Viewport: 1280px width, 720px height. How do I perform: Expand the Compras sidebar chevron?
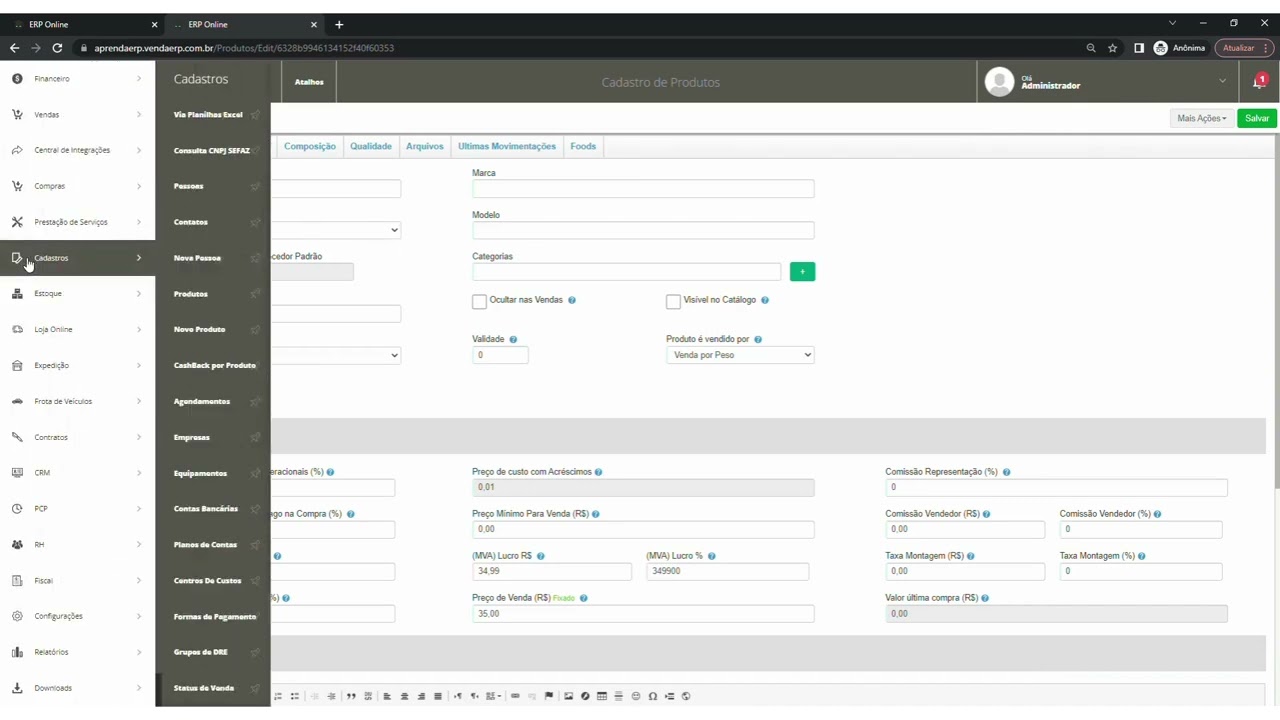tap(139, 186)
